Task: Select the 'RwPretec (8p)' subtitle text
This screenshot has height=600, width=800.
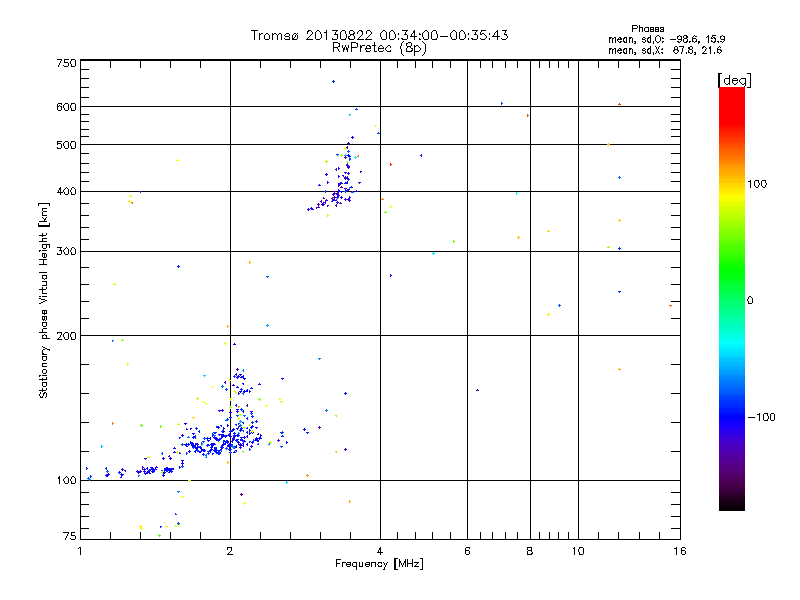Action: click(379, 48)
